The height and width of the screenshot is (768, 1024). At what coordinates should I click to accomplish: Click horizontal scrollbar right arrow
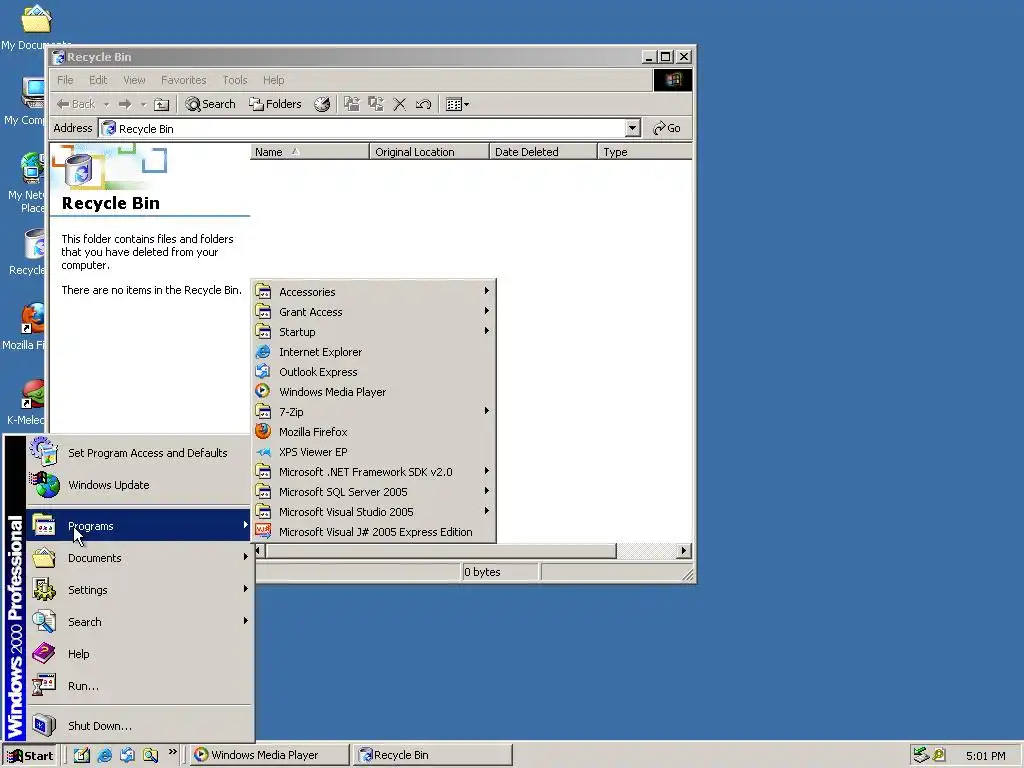[x=684, y=551]
